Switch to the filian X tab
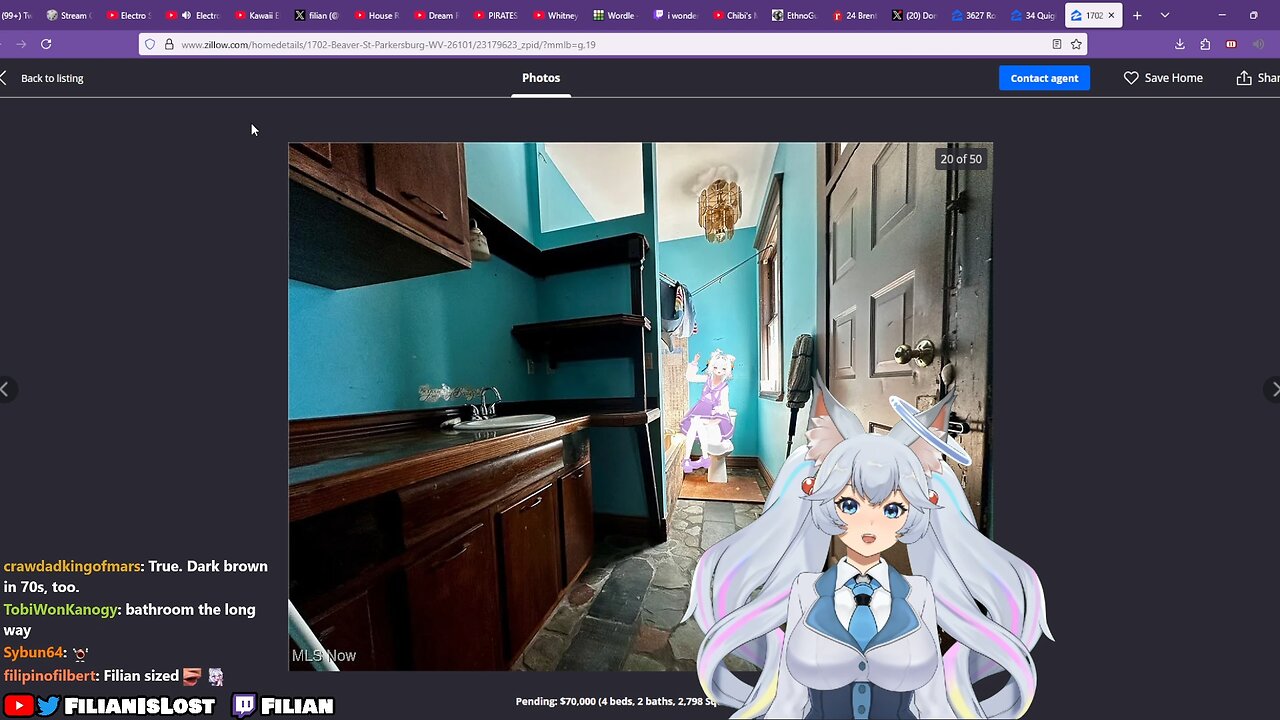The image size is (1280, 720). pos(317,15)
